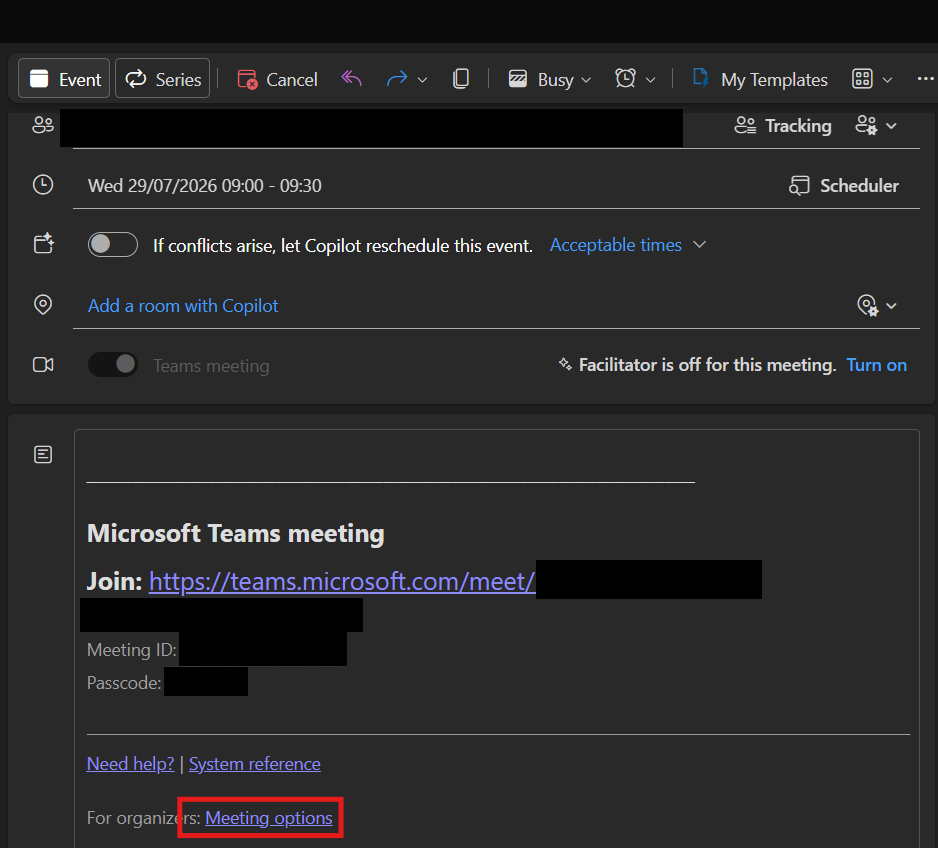
Task: Click Add a room with Copilot
Action: tap(183, 306)
